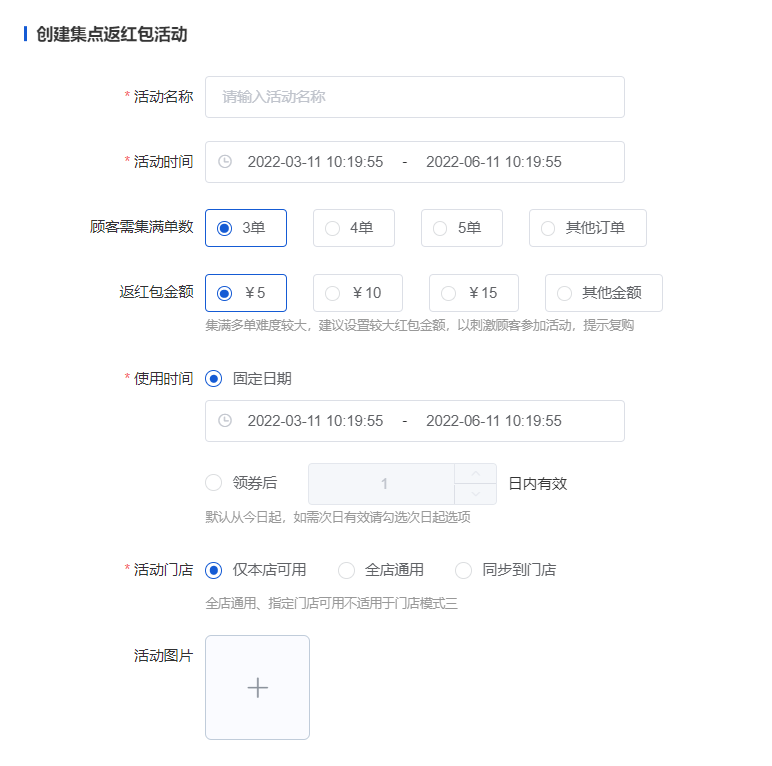Choose the 3单 order option

(246, 228)
